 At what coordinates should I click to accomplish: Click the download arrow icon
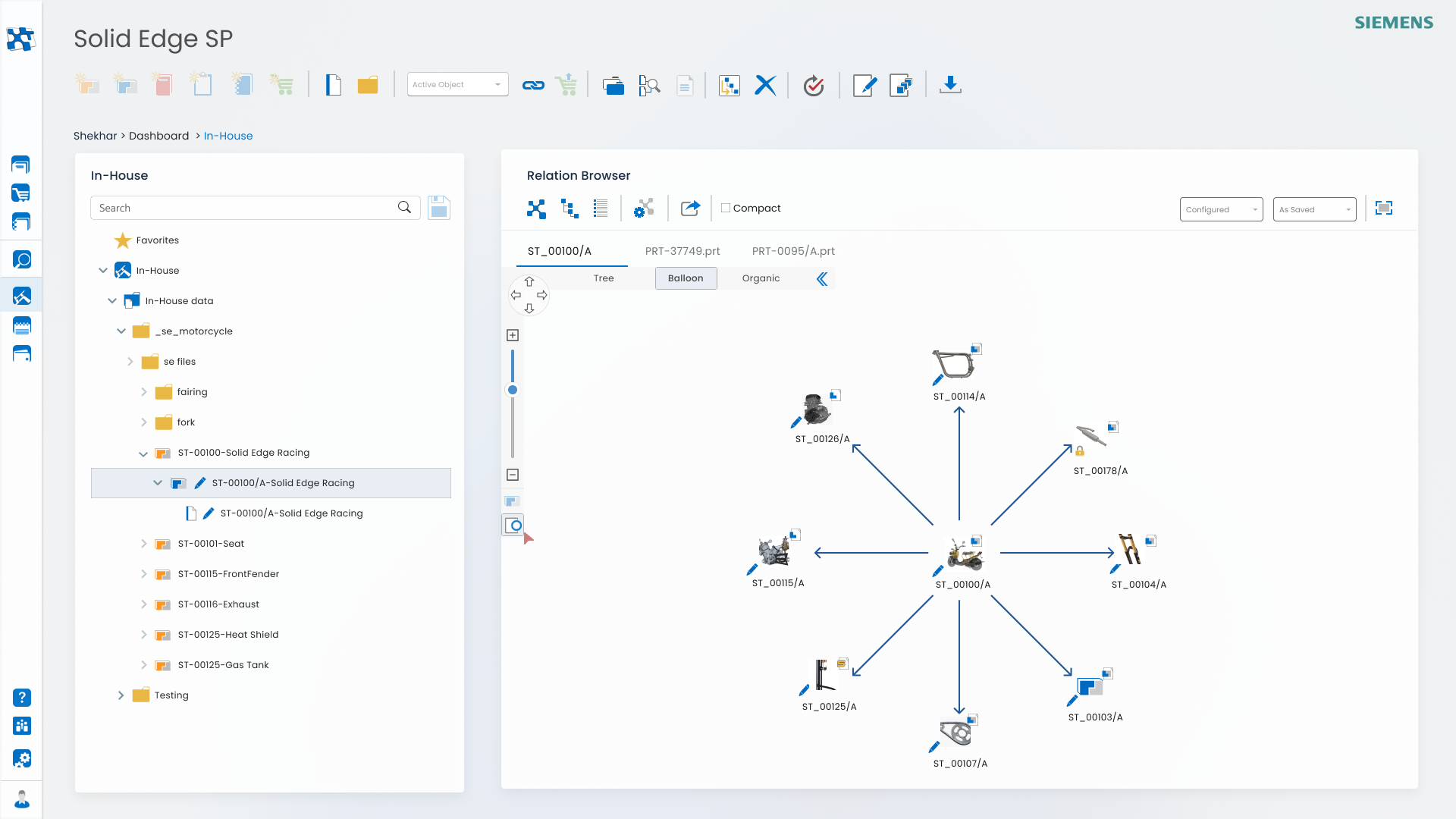click(x=950, y=85)
